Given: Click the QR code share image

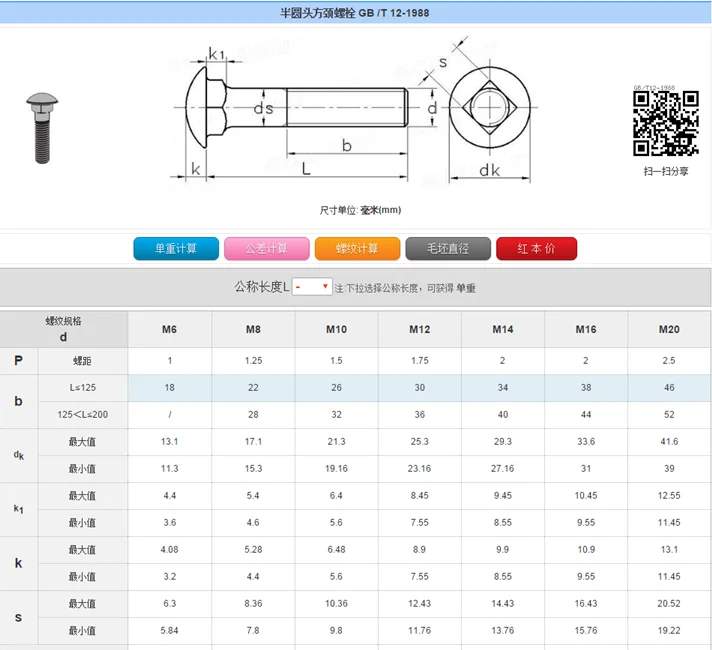Looking at the screenshot, I should tap(666, 124).
